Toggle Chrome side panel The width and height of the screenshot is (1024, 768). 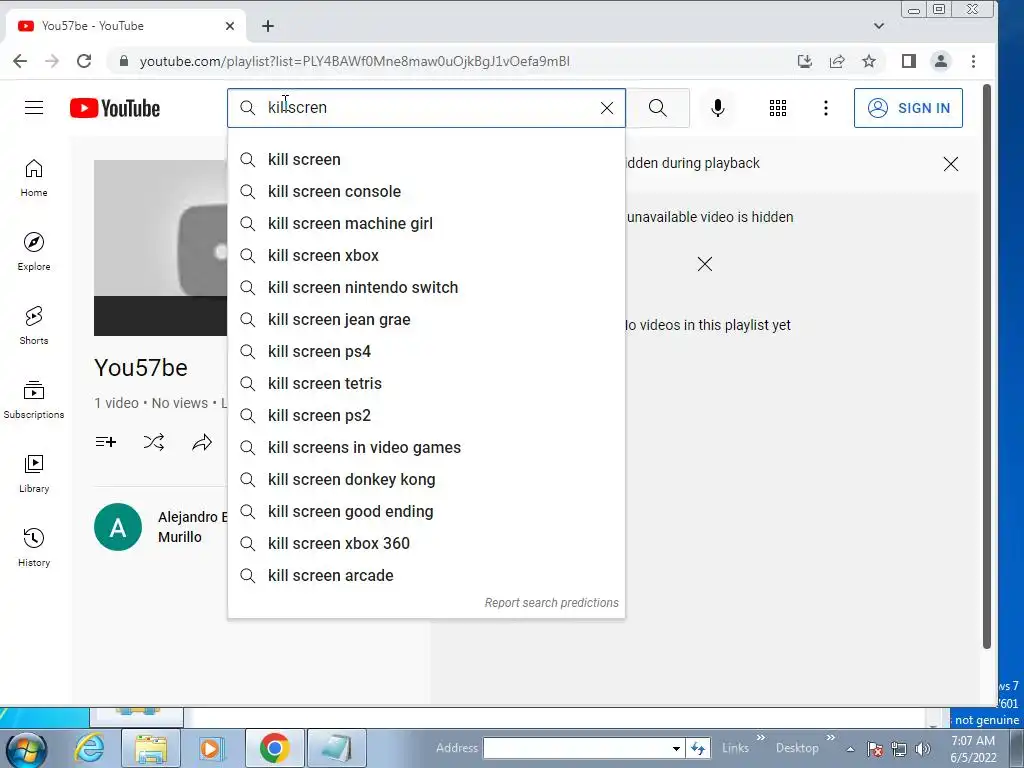click(x=908, y=61)
